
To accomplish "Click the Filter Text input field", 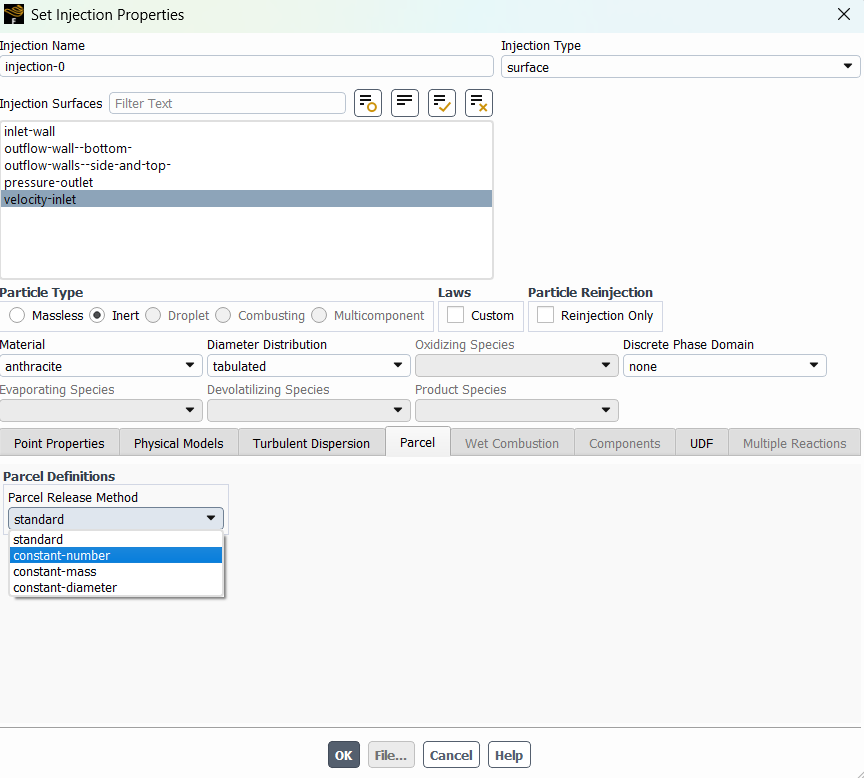I will 227,103.
